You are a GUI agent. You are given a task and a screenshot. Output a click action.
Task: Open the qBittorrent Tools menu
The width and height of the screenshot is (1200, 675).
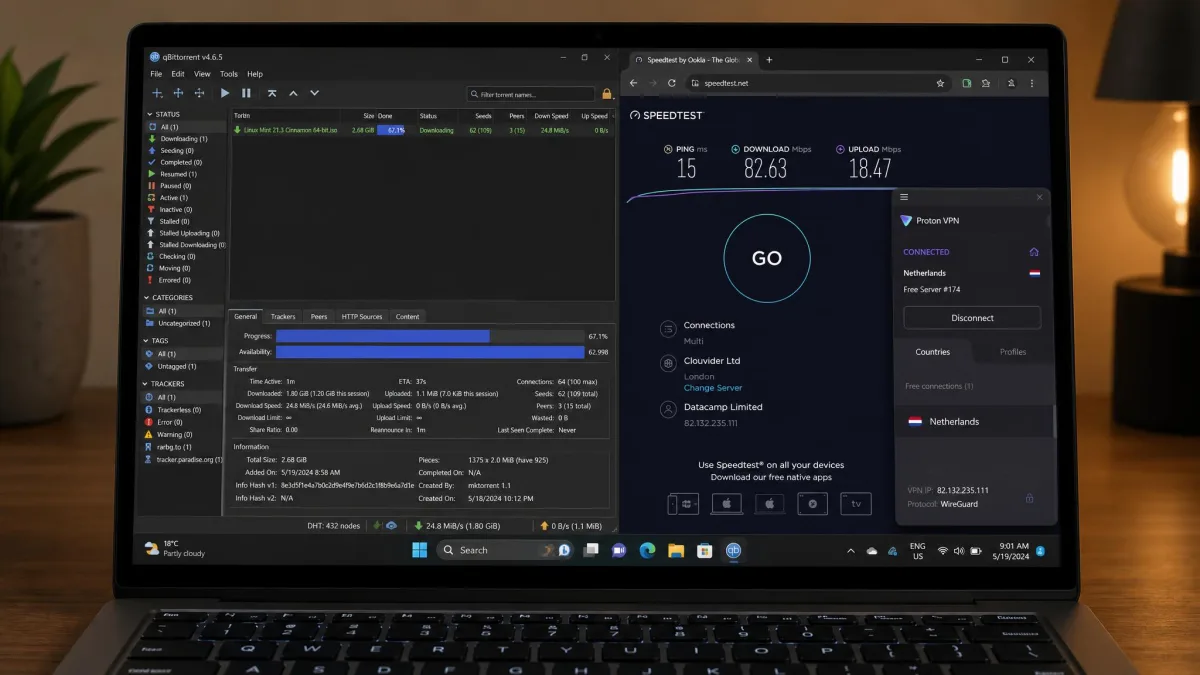pos(229,74)
